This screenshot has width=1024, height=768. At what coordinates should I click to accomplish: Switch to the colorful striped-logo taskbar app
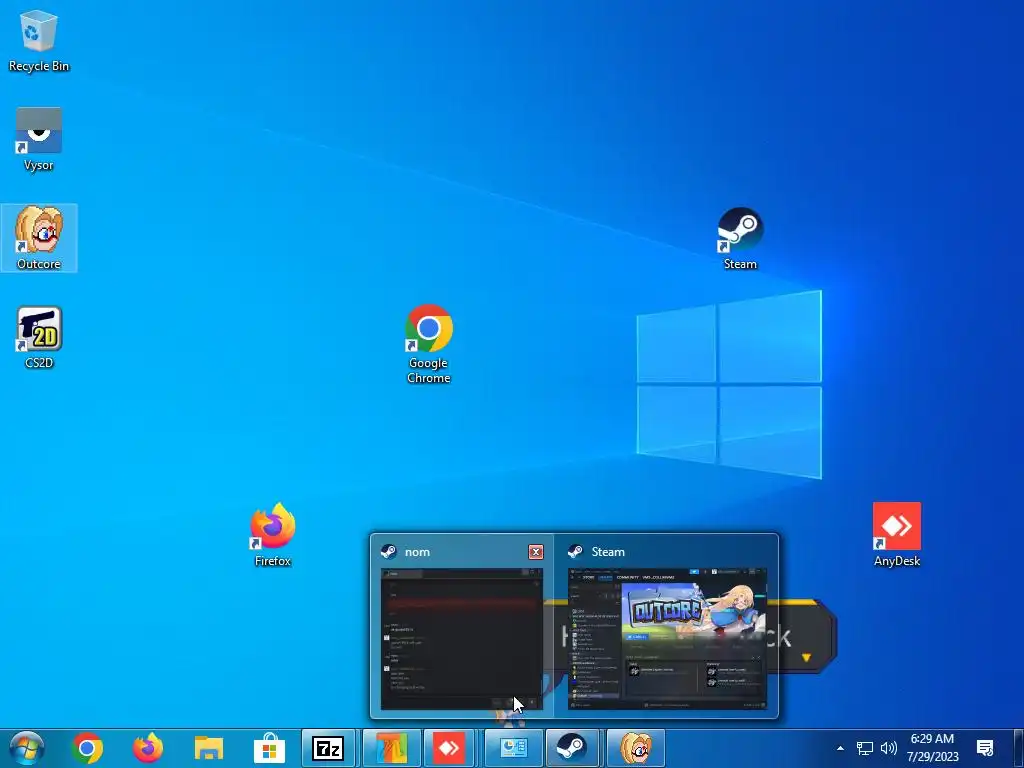[391, 748]
